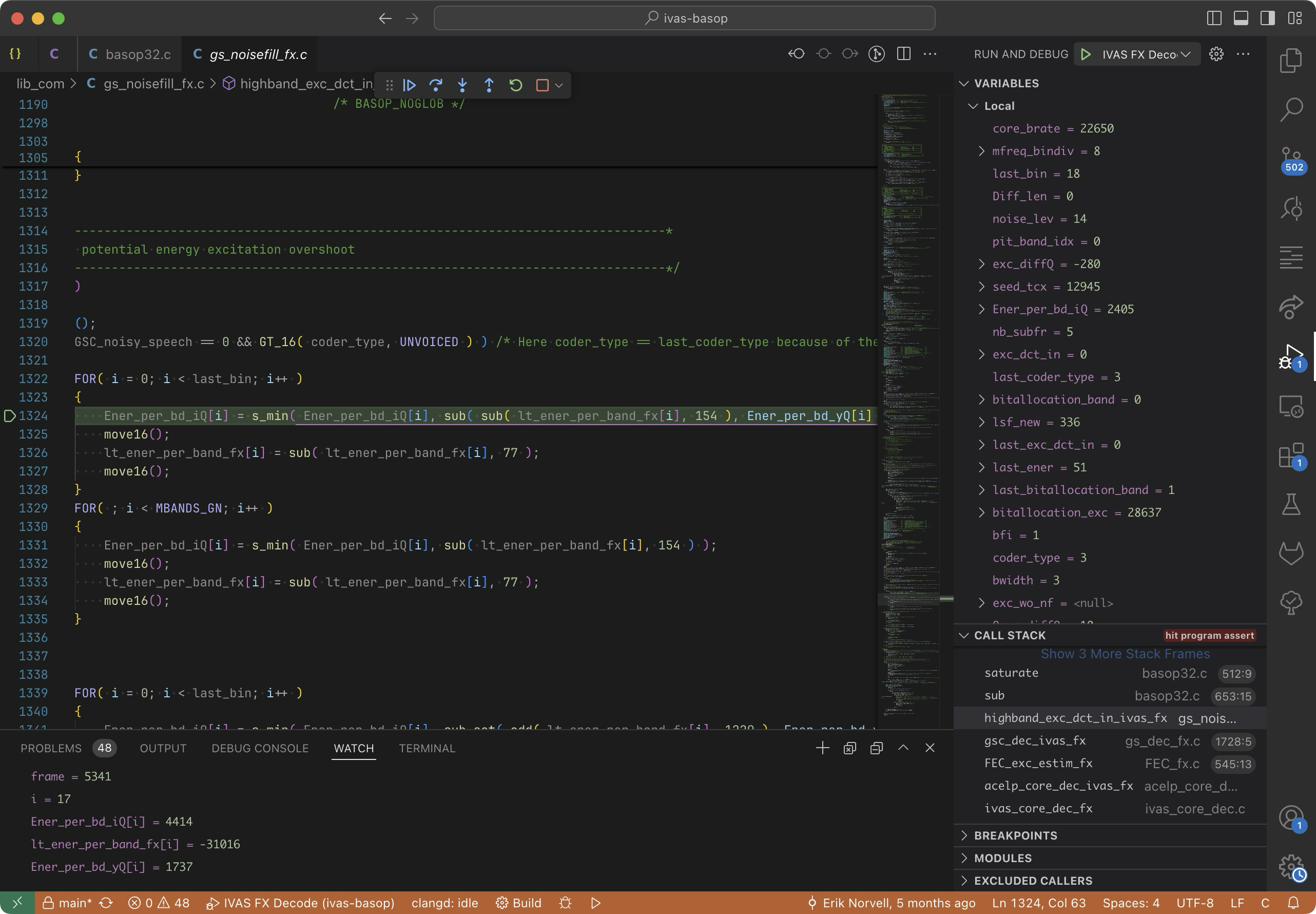The image size is (1316, 914).
Task: Toggle the bottom panel layout button
Action: [1241, 18]
